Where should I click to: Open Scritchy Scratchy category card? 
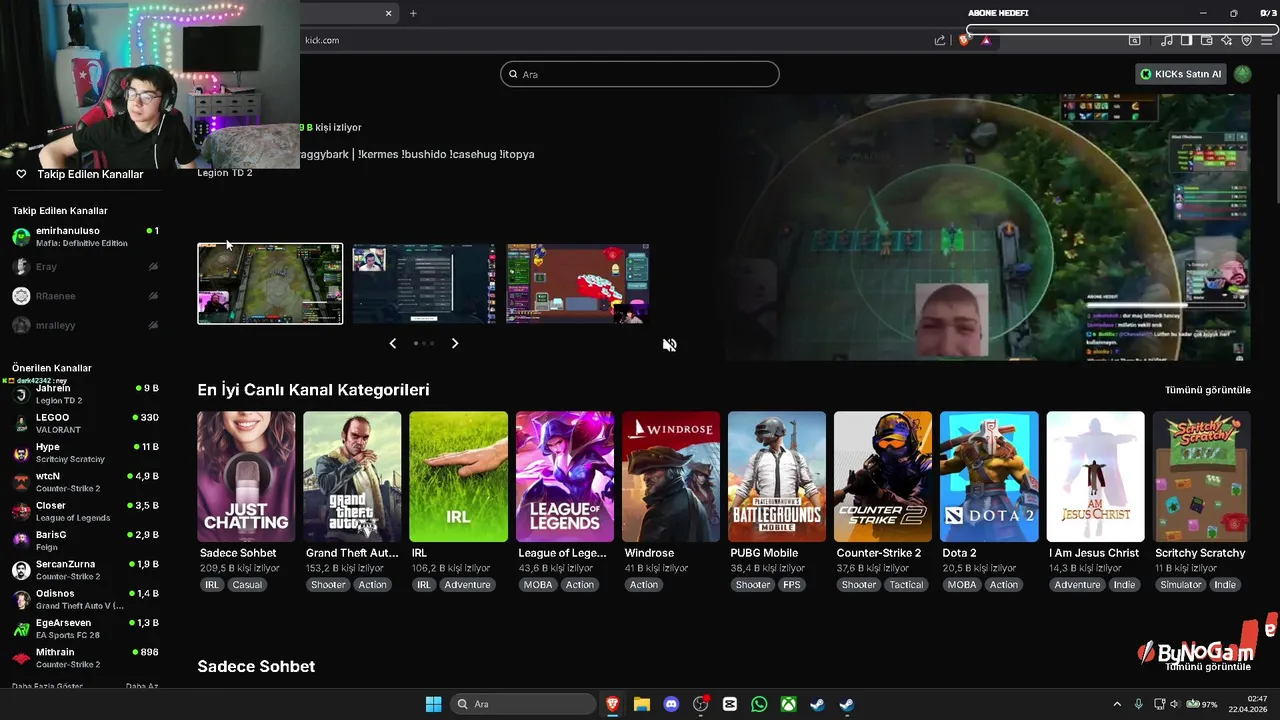coord(1201,477)
